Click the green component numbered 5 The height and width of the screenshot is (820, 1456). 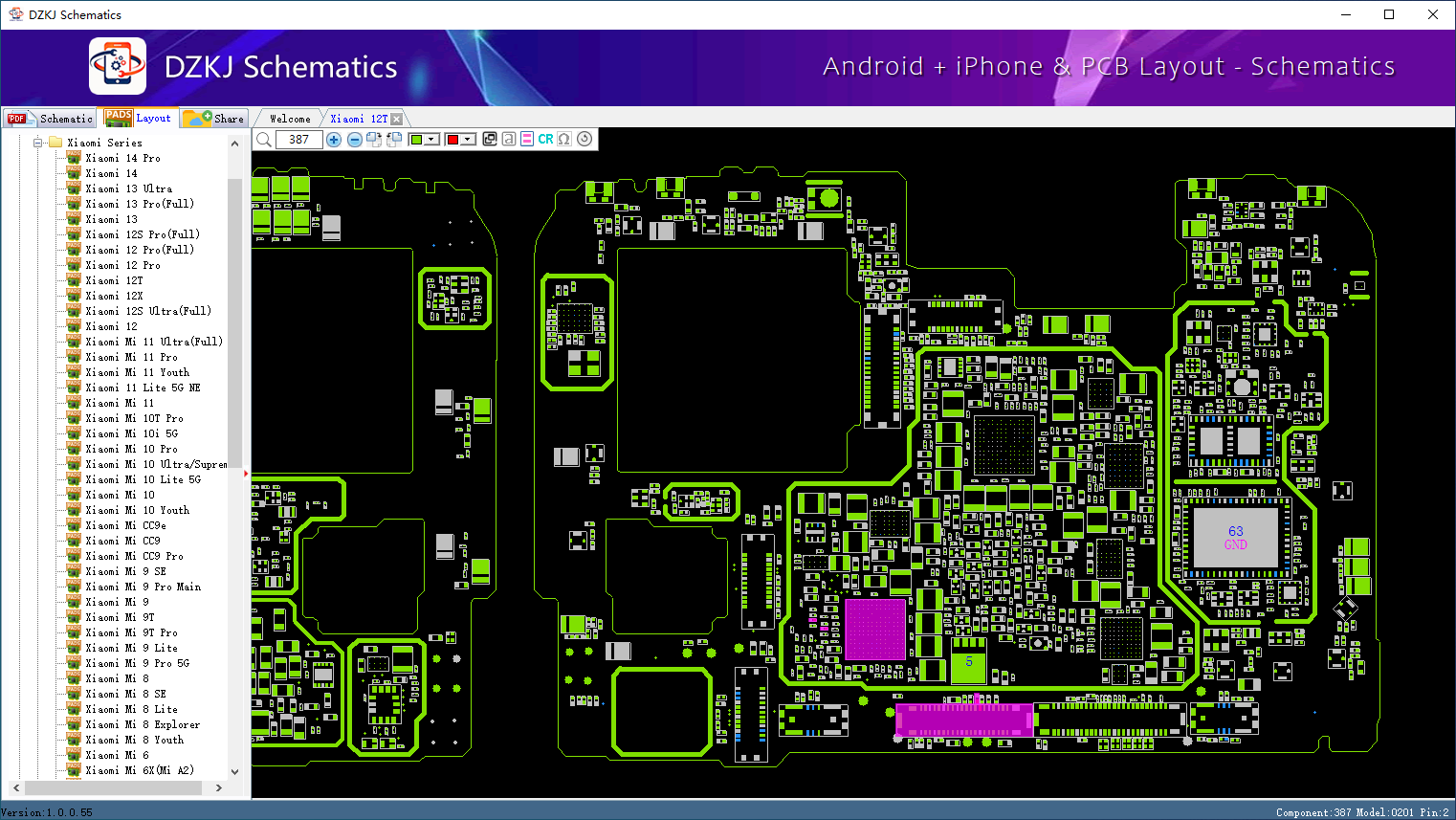tap(968, 661)
